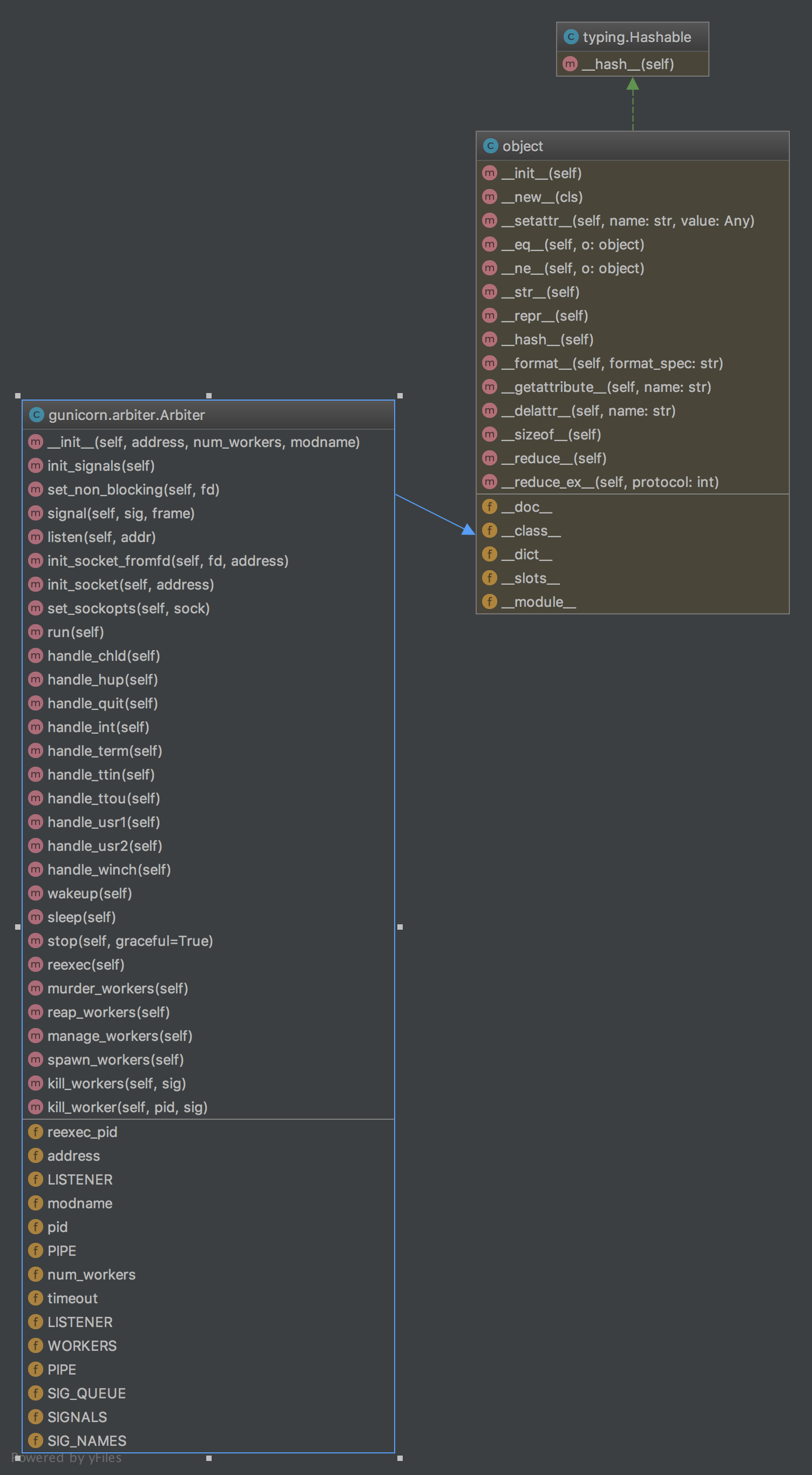Click field icon beside SIGNALS

coord(36,1417)
